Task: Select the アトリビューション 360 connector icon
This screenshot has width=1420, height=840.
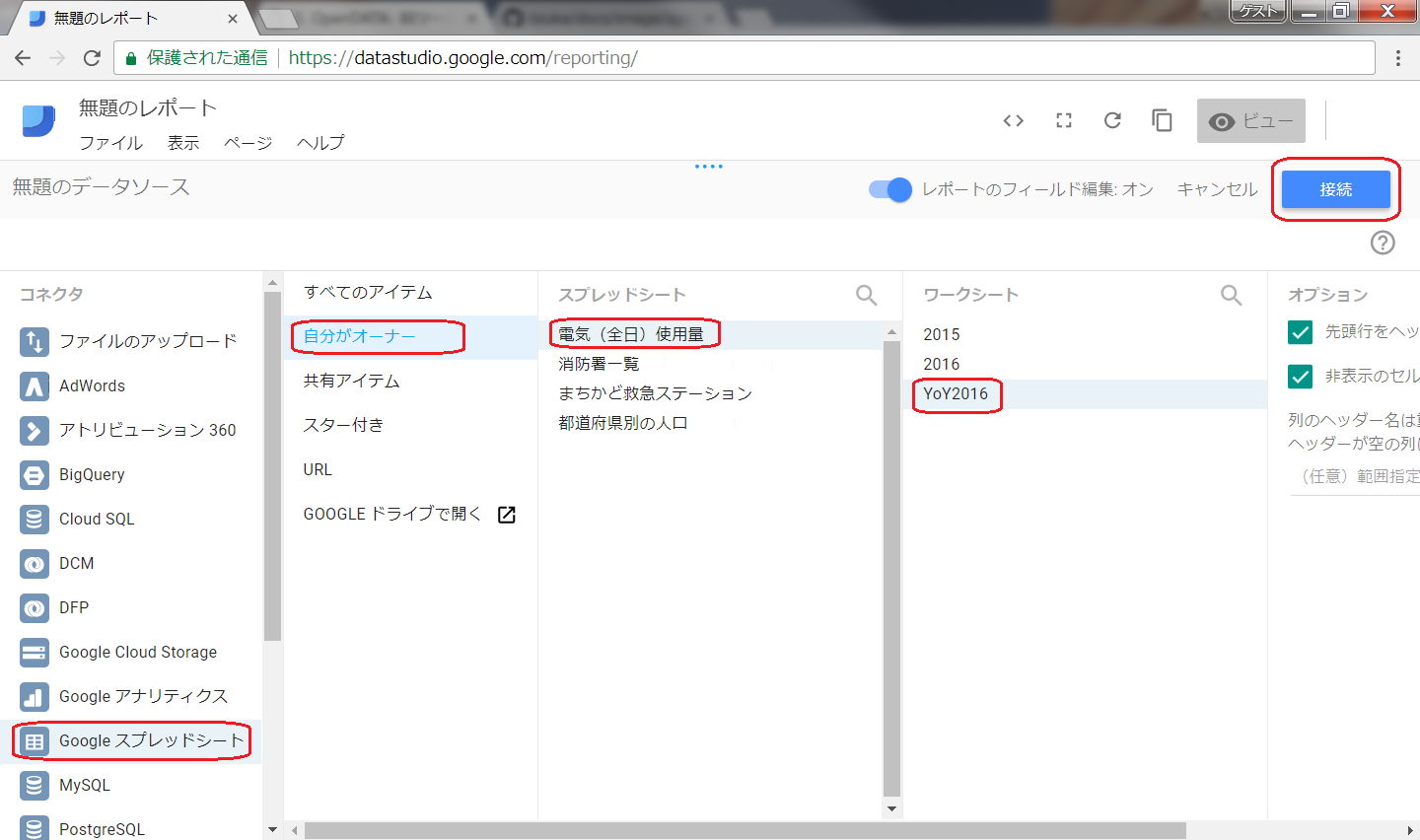Action: coord(35,430)
